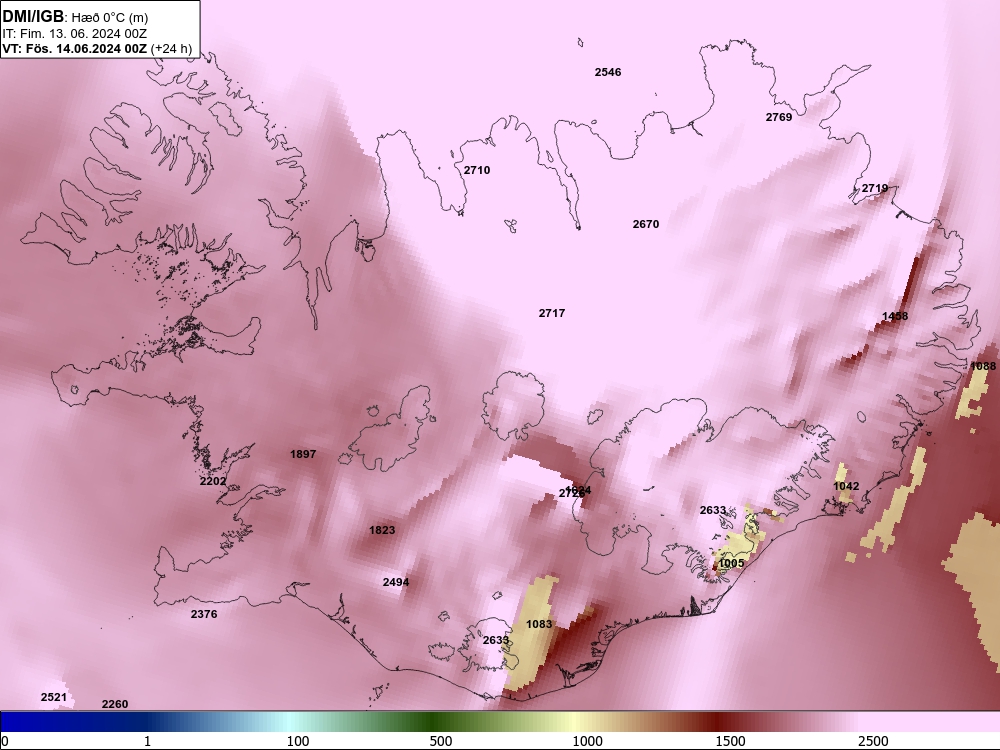
Task: Click the map value 2717
Action: click(x=552, y=313)
